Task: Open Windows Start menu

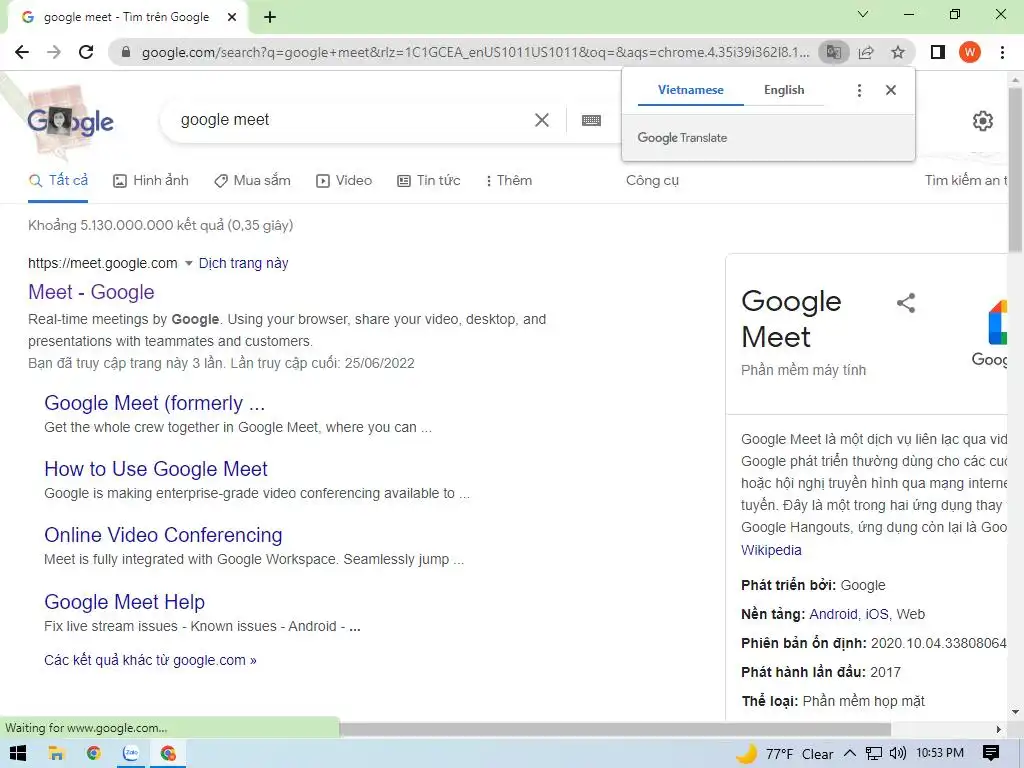Action: pos(18,753)
